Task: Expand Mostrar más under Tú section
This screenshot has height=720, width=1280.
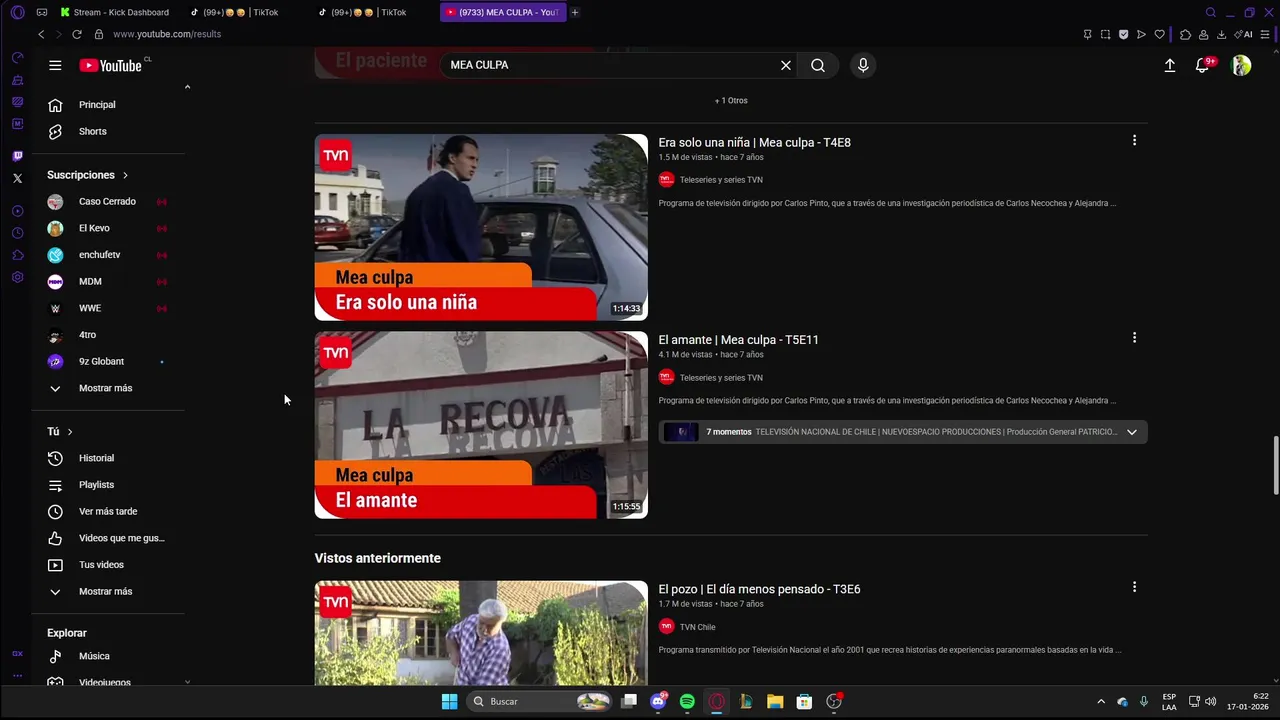Action: tap(110, 591)
